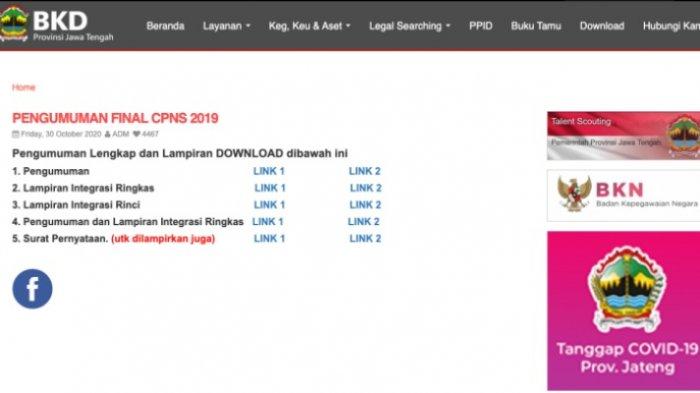This screenshot has height=393, width=700.
Task: Open LINK 2 for Pengumuman dan Lampiran Integrasi Ringkas
Action: pyautogui.click(x=363, y=222)
